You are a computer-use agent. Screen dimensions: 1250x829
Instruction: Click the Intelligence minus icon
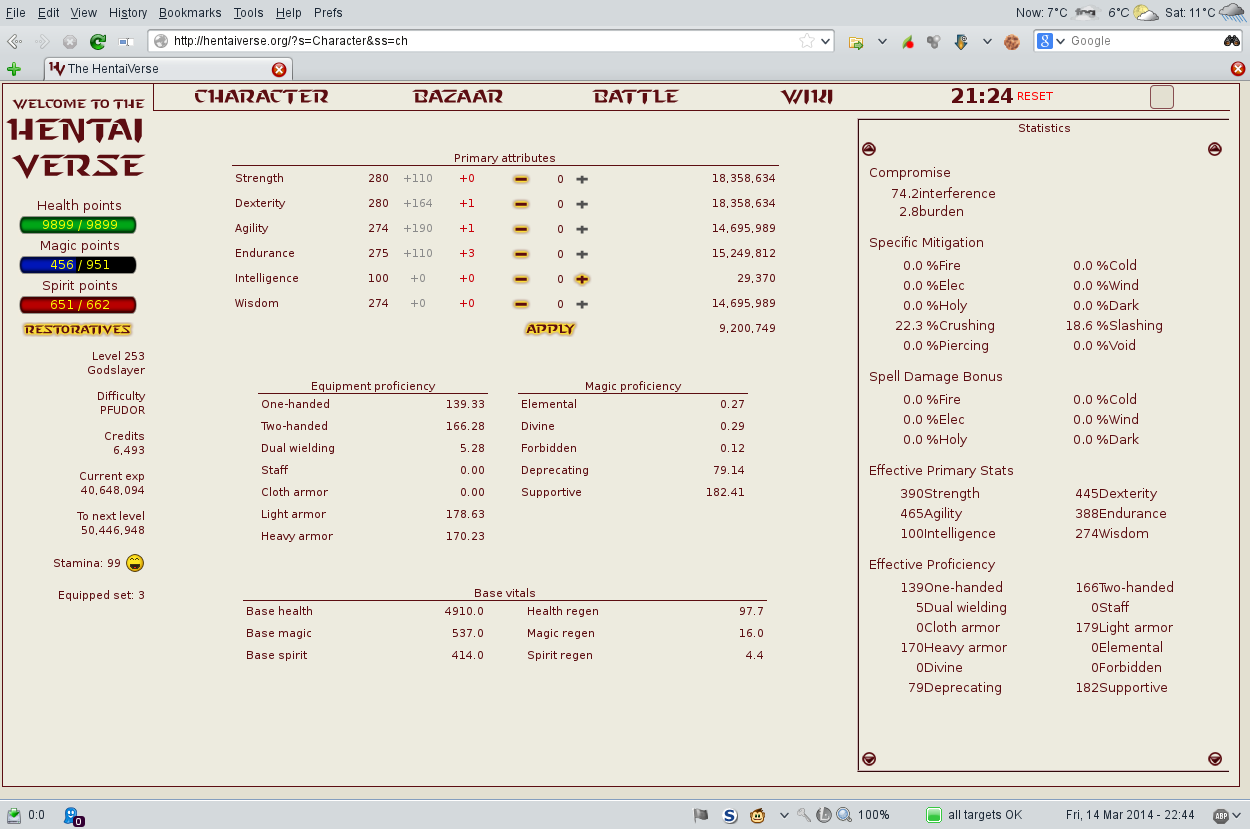point(521,279)
